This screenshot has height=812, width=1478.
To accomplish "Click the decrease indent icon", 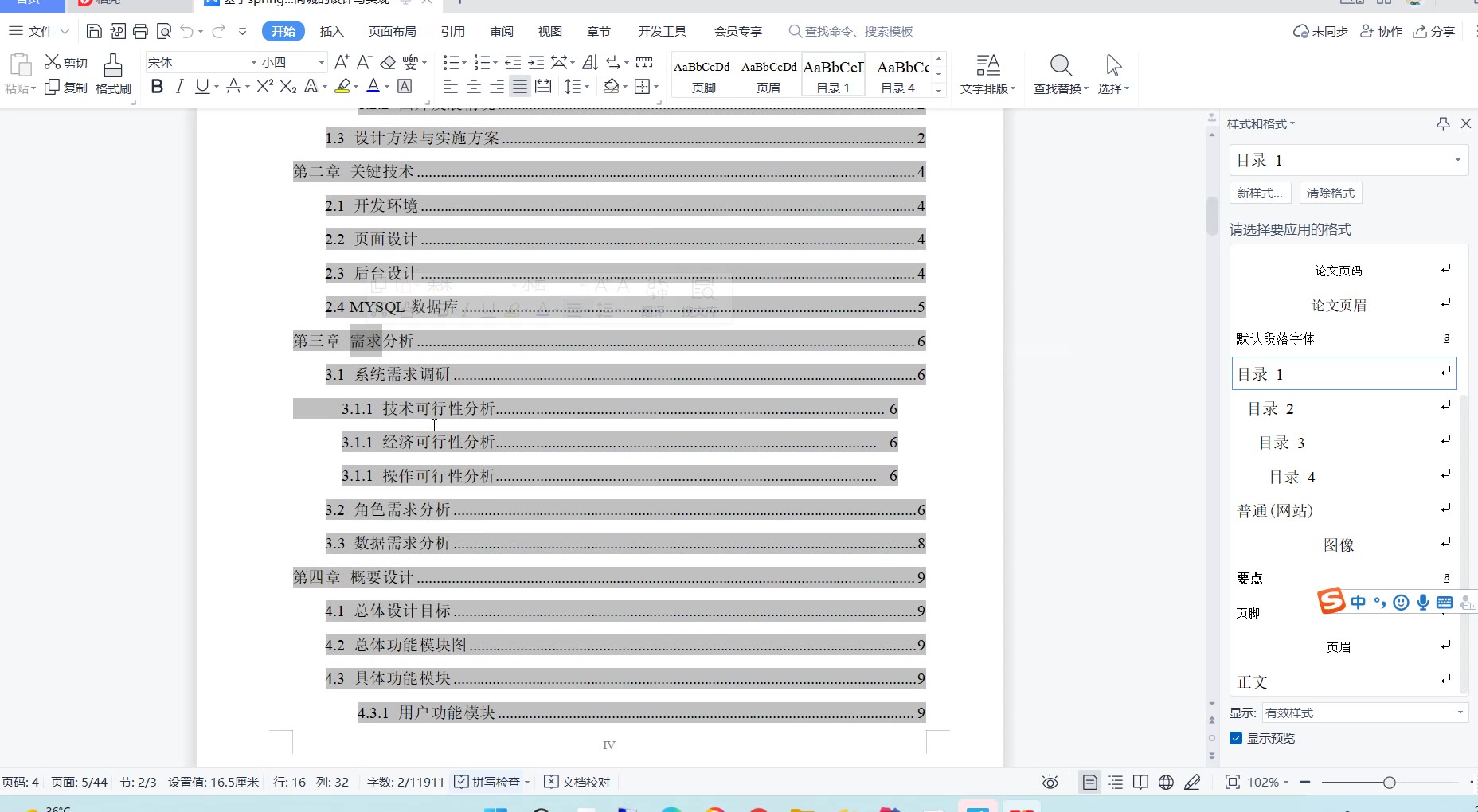I will (513, 62).
